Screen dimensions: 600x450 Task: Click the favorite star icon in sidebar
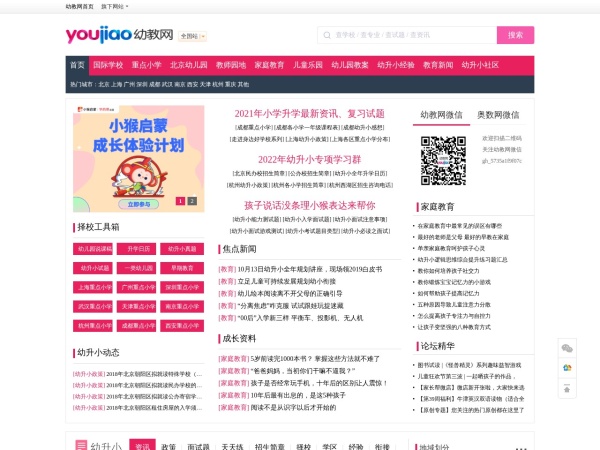[x=568, y=388]
